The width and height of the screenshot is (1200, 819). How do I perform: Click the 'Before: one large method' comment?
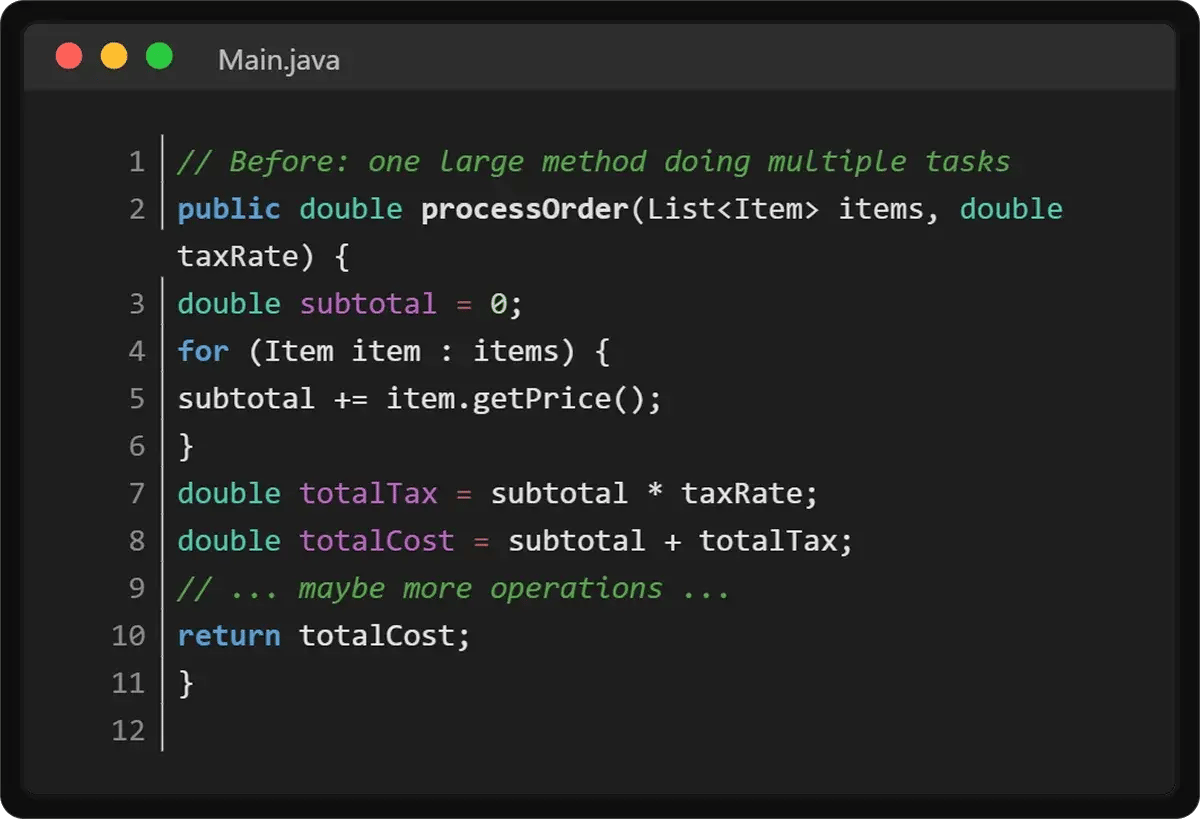[x=594, y=162]
